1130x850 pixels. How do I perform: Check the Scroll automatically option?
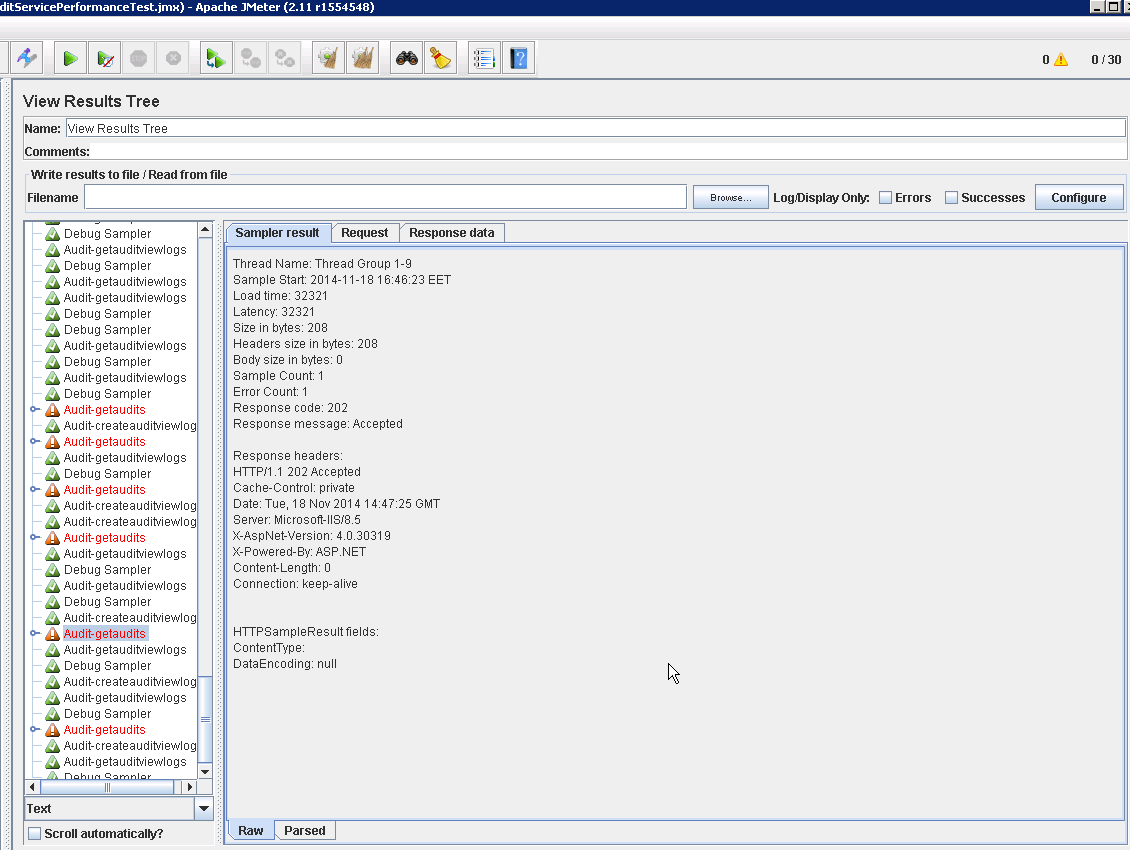[x=34, y=833]
